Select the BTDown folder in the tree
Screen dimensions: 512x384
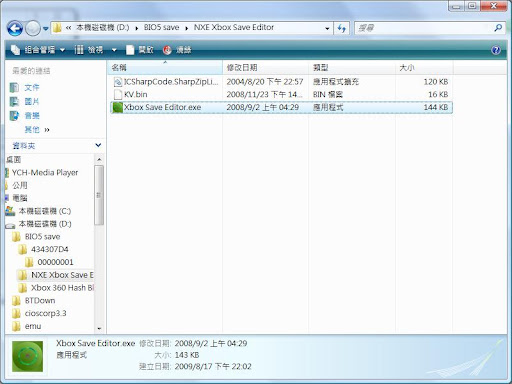pyautogui.click(x=40, y=301)
